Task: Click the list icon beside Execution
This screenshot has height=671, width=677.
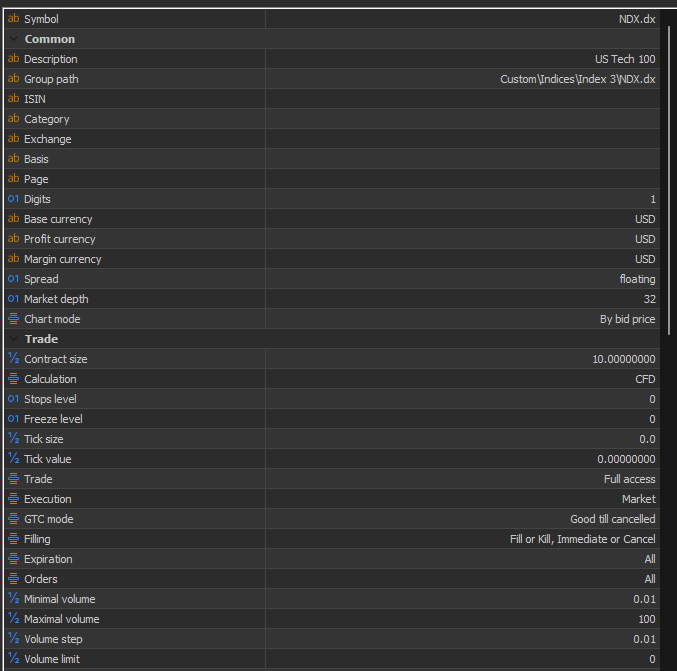Action: [13, 499]
